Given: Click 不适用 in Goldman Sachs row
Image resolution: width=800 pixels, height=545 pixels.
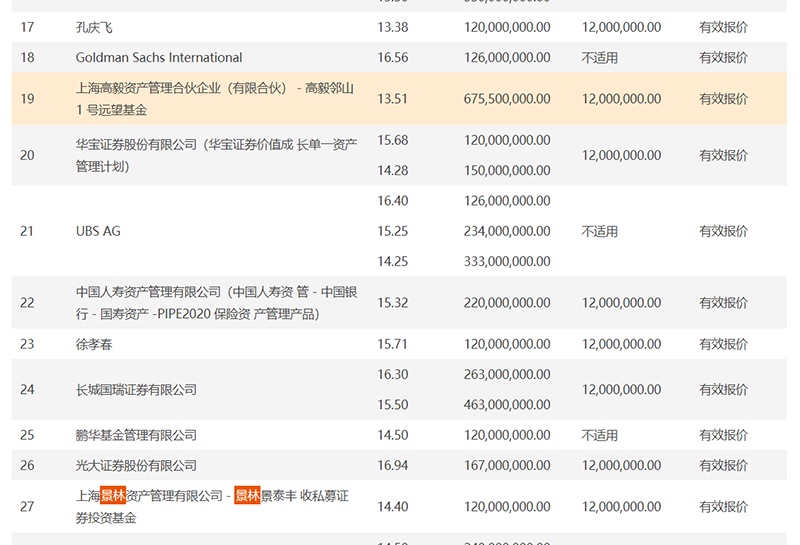Looking at the screenshot, I should [599, 58].
